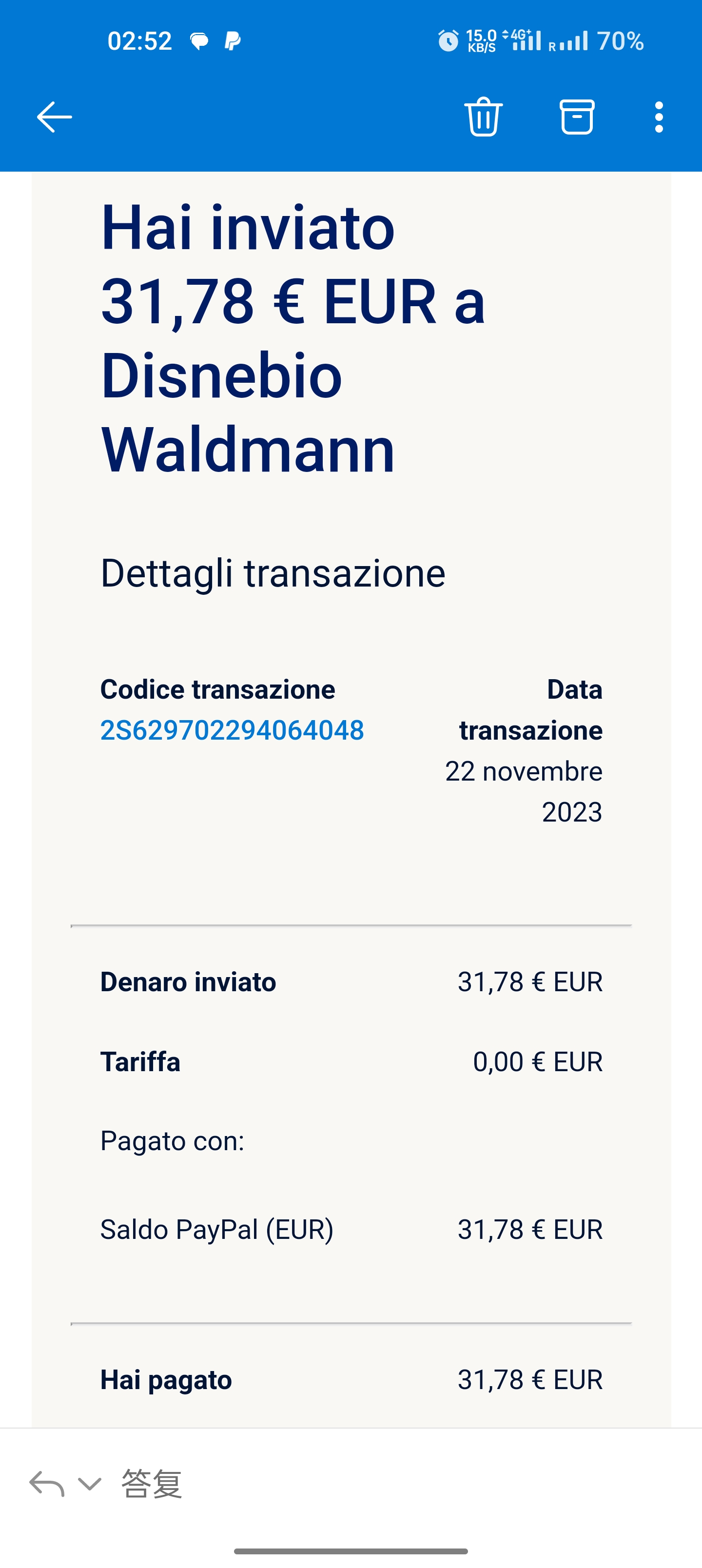The width and height of the screenshot is (702, 1568).
Task: Tap the battery 70% indicator
Action: point(620,41)
